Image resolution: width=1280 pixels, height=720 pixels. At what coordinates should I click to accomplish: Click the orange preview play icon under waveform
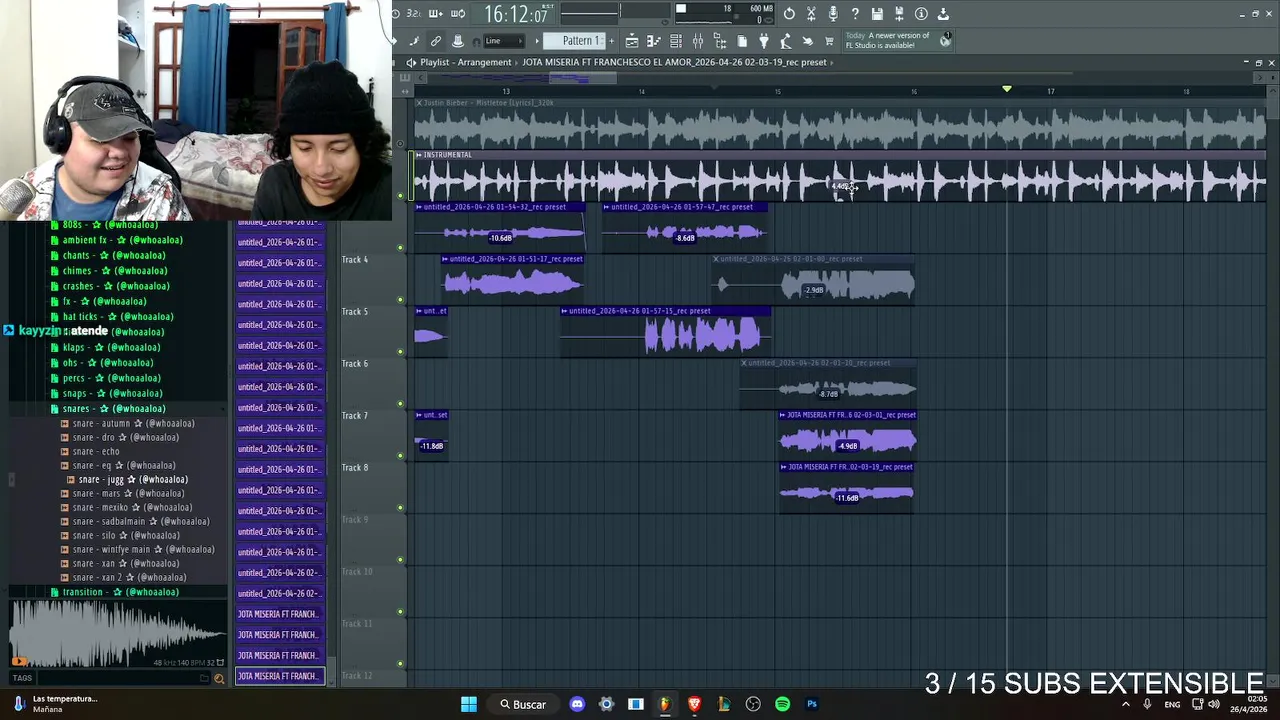pos(18,661)
